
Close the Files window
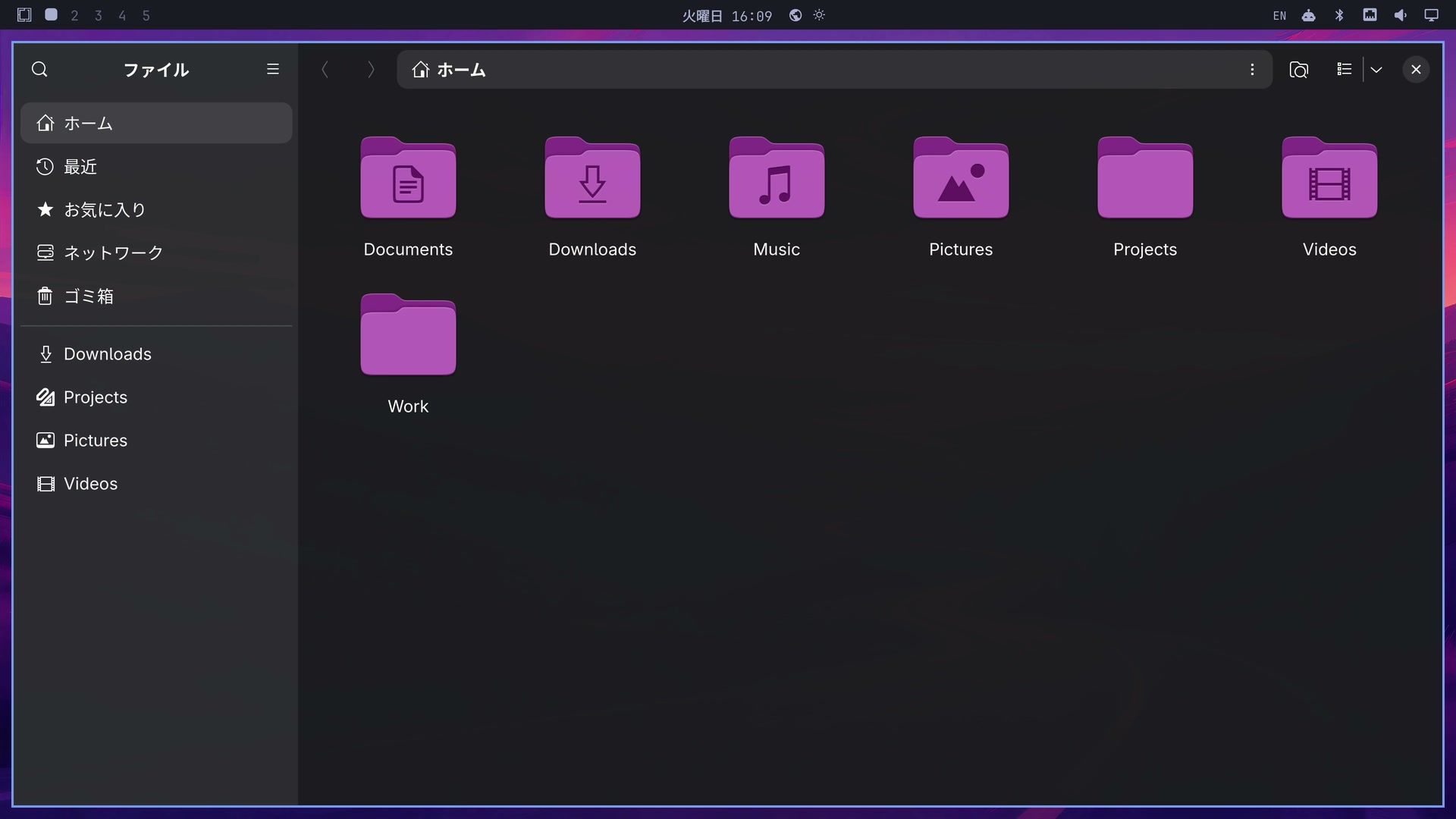pyautogui.click(x=1416, y=70)
